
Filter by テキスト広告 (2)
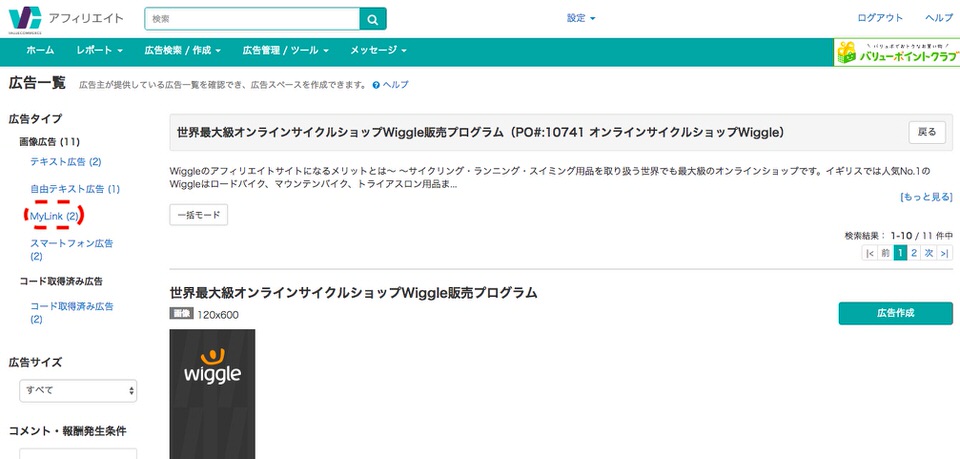click(66, 162)
